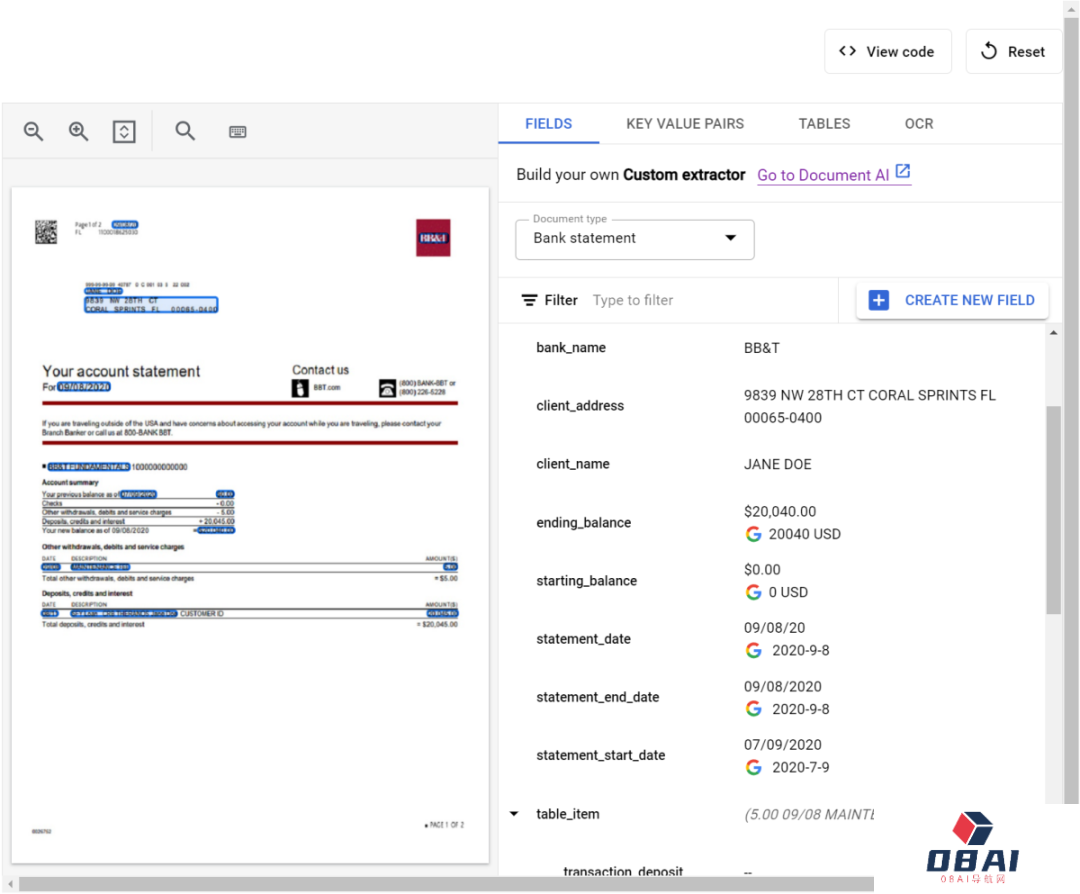Viewport: 1080px width, 894px height.
Task: Click the zoom in magnifier icon
Action: tap(79, 131)
